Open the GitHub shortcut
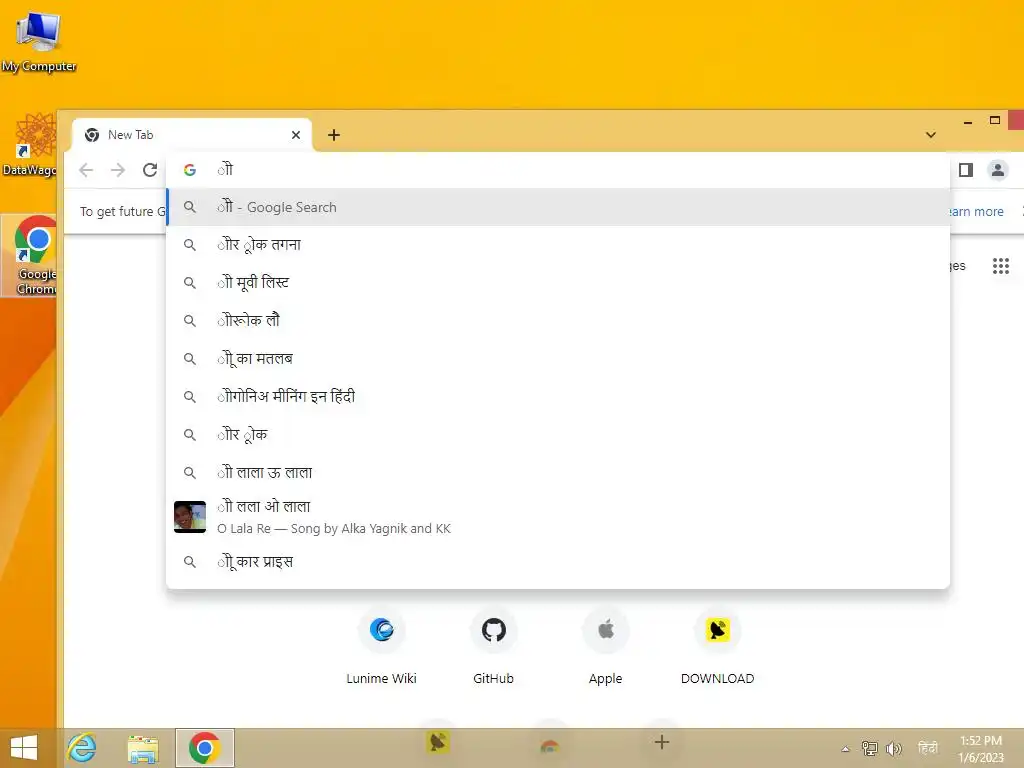The width and height of the screenshot is (1024, 768). tap(494, 647)
